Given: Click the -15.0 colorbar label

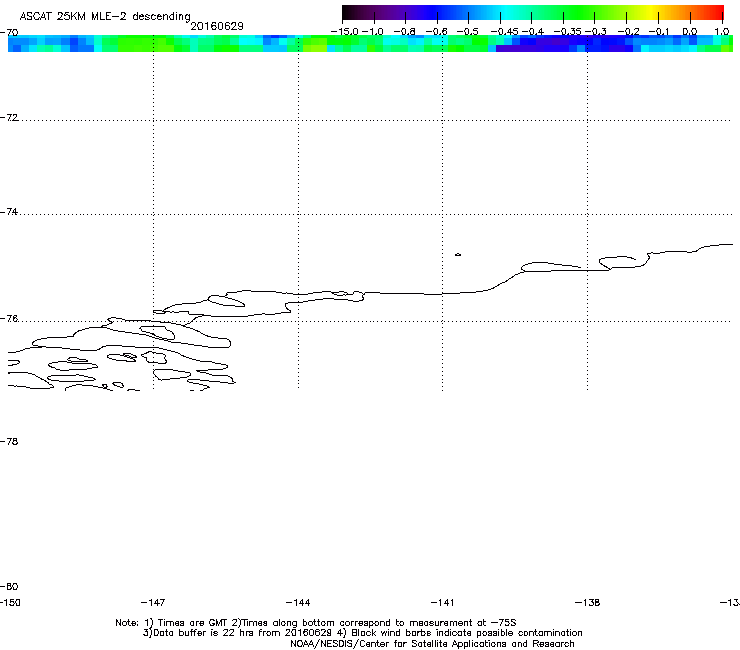Looking at the screenshot, I should (x=345, y=32).
